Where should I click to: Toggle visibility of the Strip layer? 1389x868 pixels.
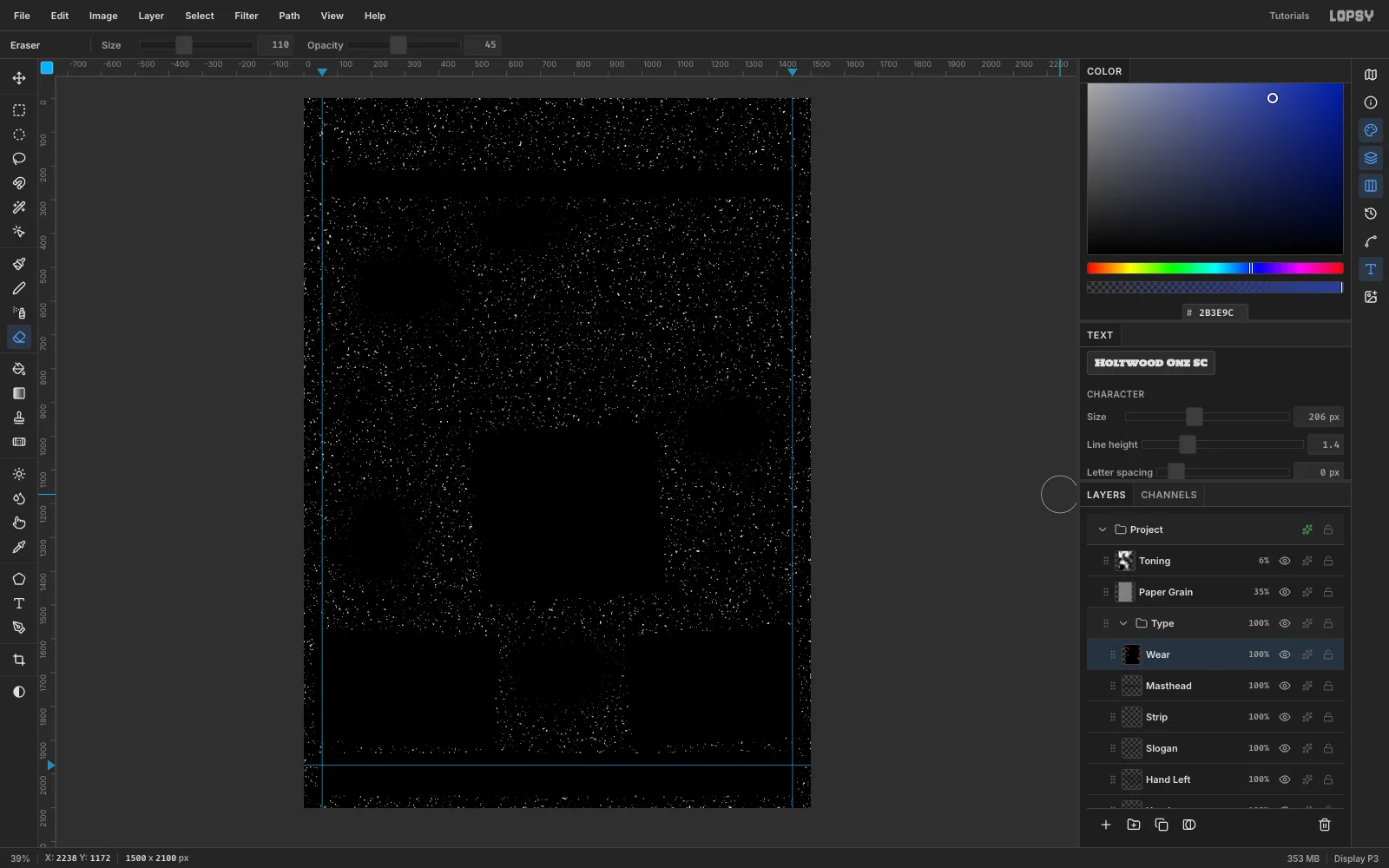click(x=1285, y=717)
